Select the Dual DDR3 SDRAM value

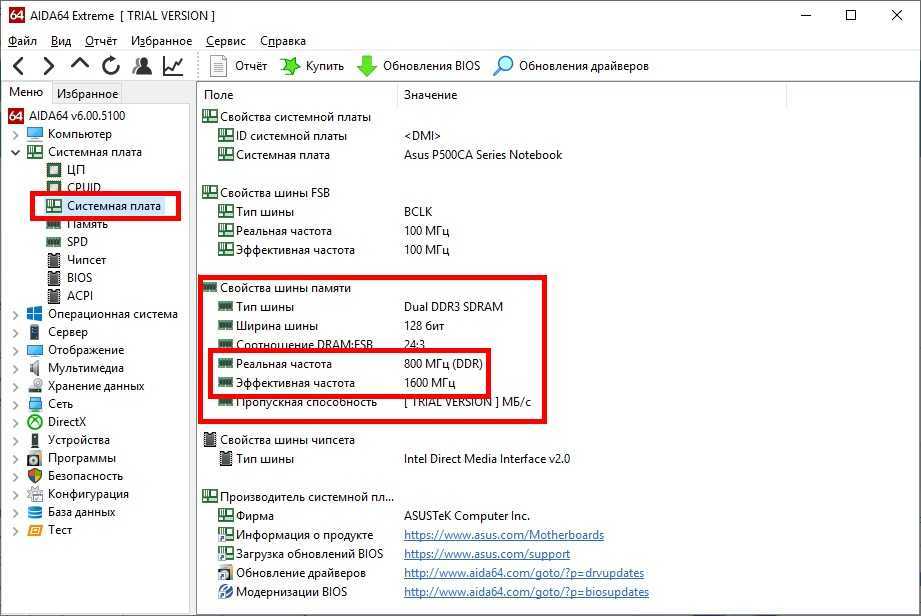pyautogui.click(x=453, y=307)
